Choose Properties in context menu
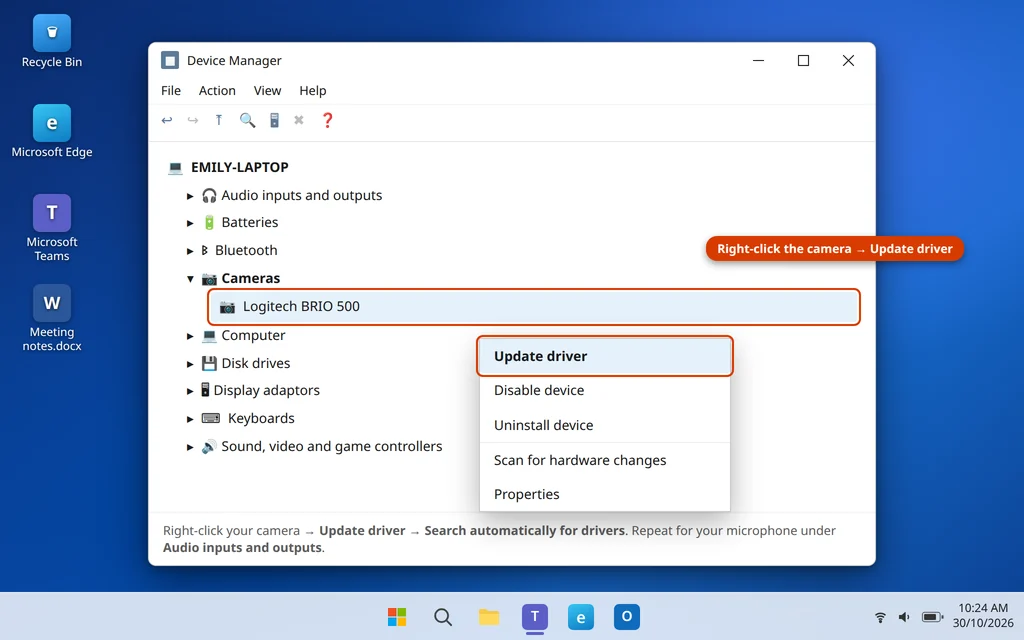This screenshot has height=640, width=1024. [605, 494]
